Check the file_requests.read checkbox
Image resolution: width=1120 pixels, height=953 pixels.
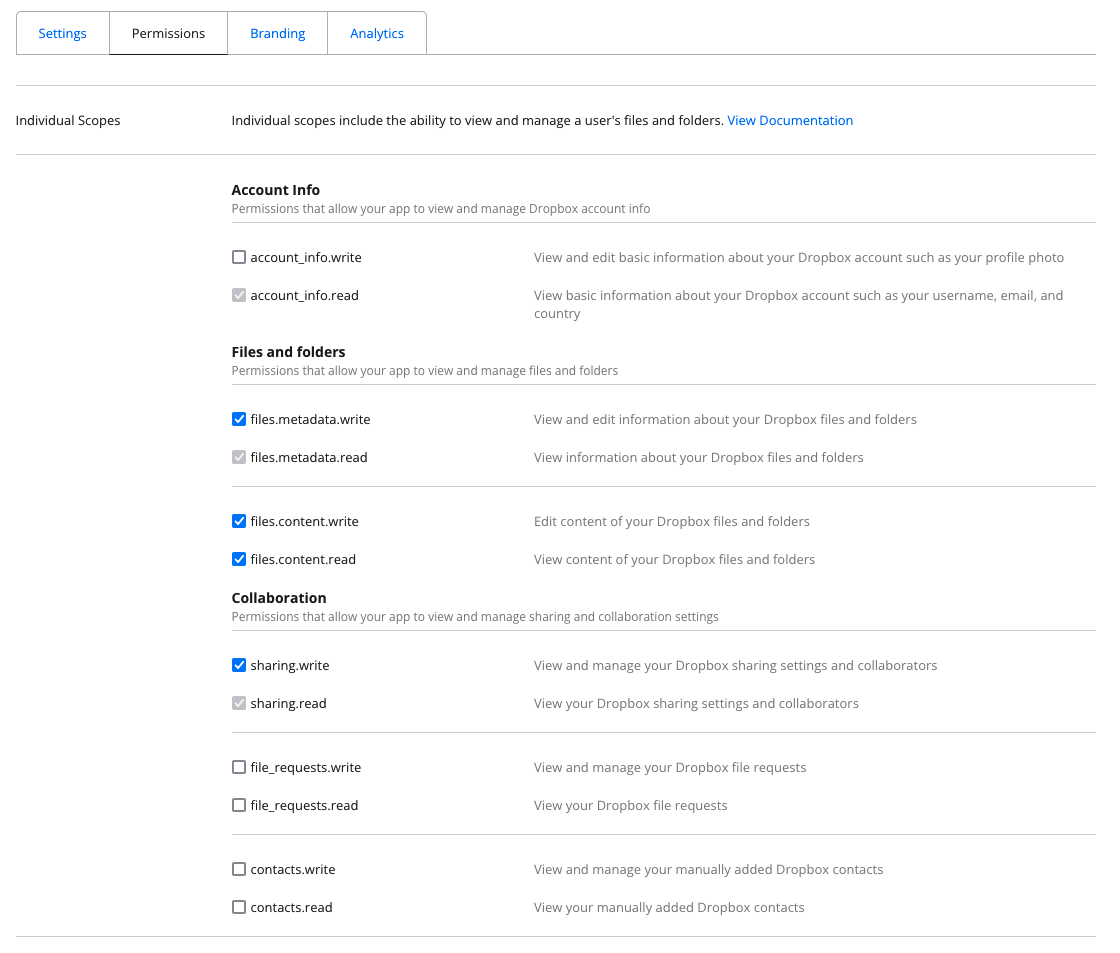(239, 805)
